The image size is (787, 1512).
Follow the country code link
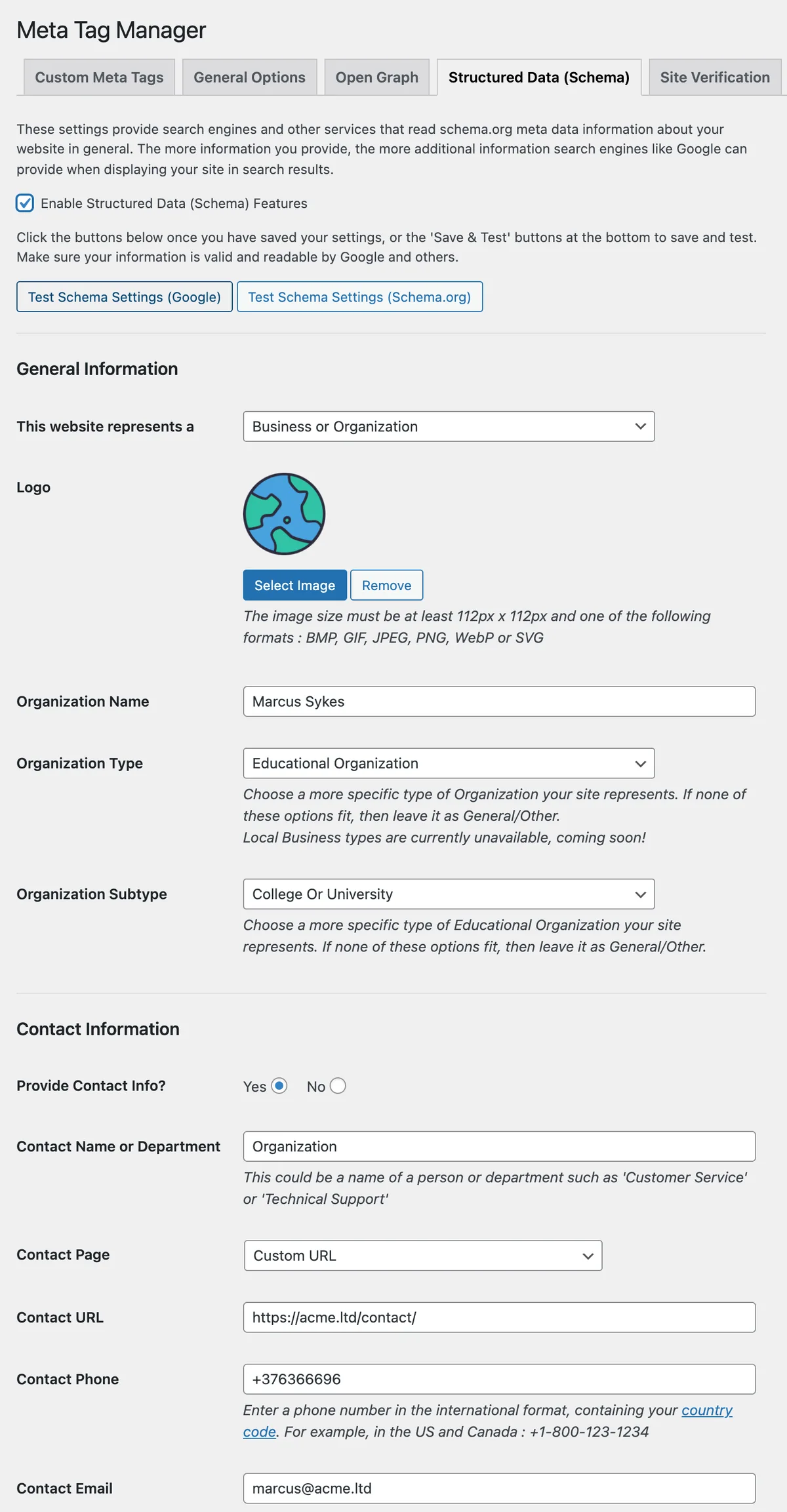point(707,1410)
